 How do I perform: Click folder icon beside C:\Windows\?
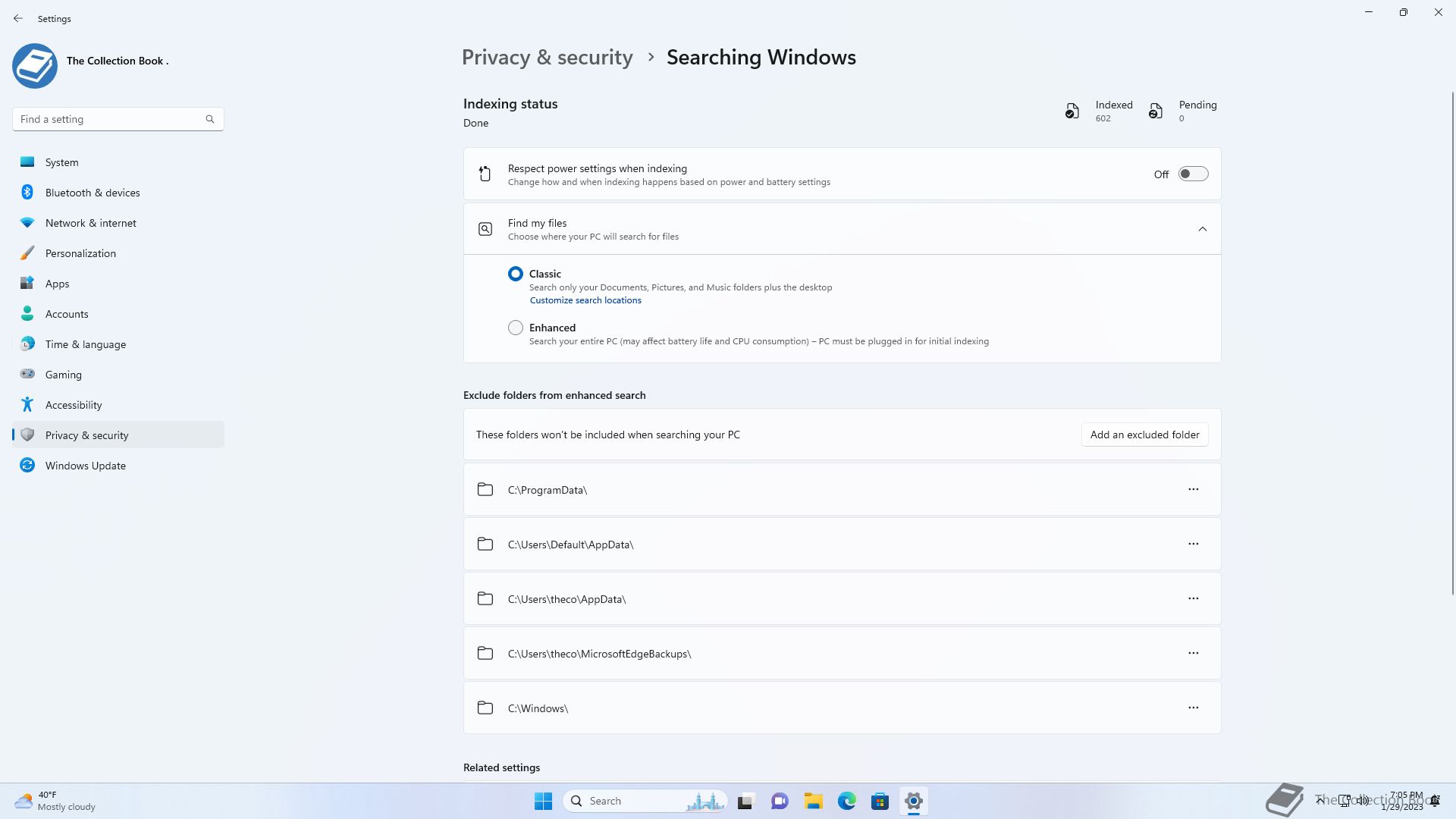(485, 708)
